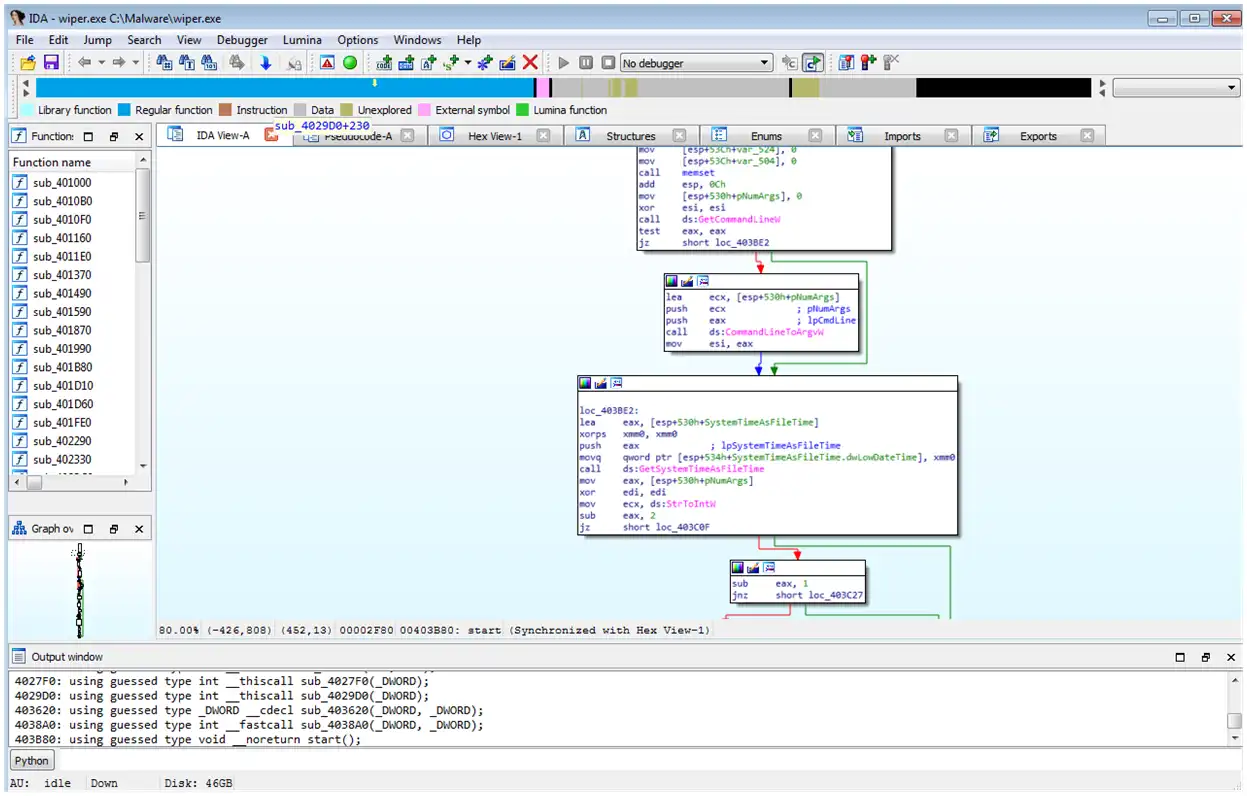The image size is (1247, 796).
Task: Switch to the Exports tab
Action: [x=1038, y=136]
